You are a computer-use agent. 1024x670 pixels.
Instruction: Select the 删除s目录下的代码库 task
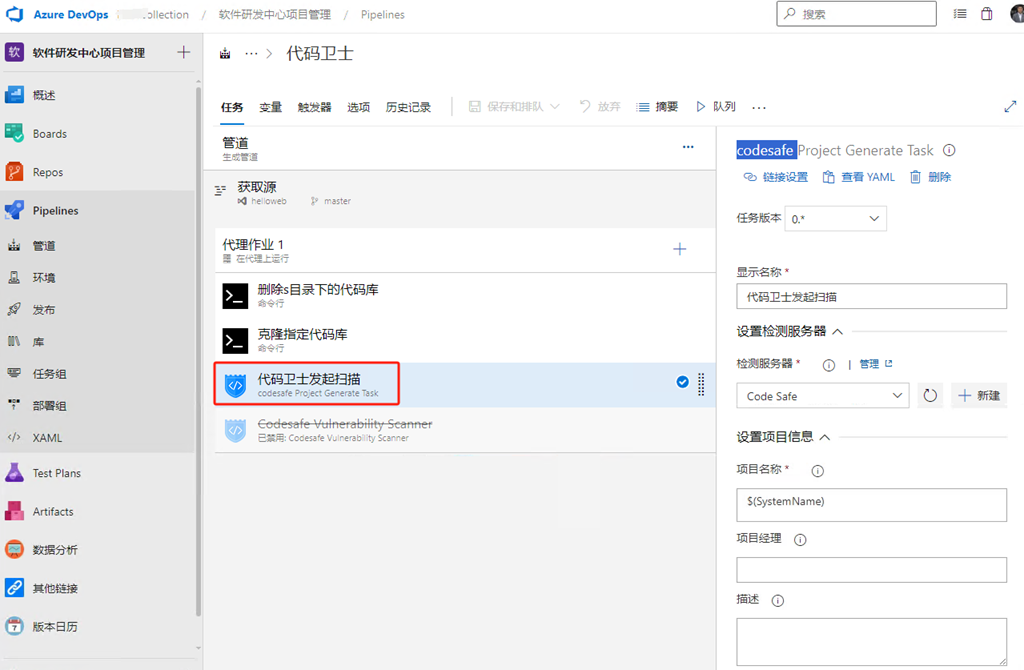(x=466, y=295)
